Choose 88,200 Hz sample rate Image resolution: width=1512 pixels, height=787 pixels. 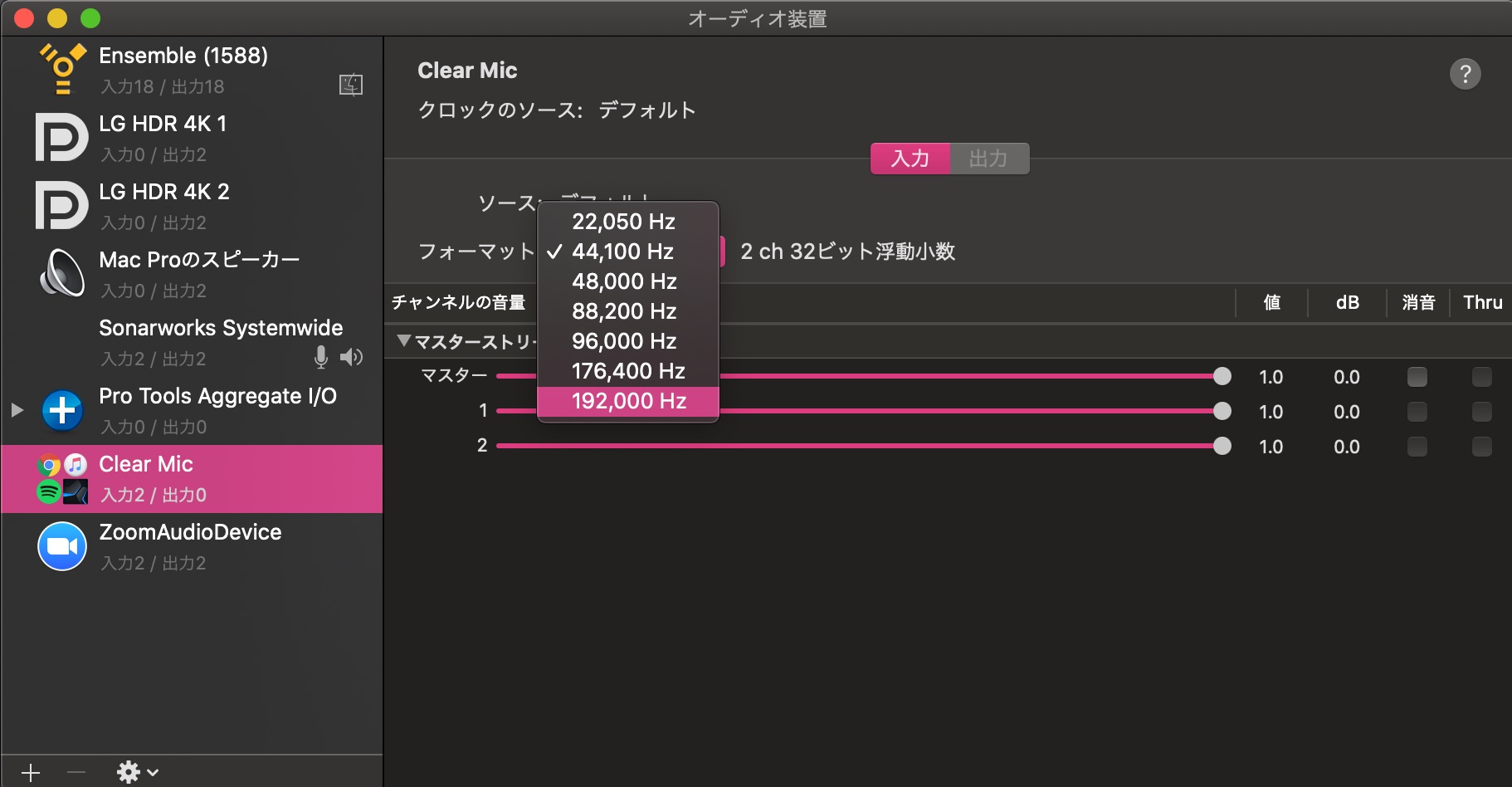click(628, 311)
